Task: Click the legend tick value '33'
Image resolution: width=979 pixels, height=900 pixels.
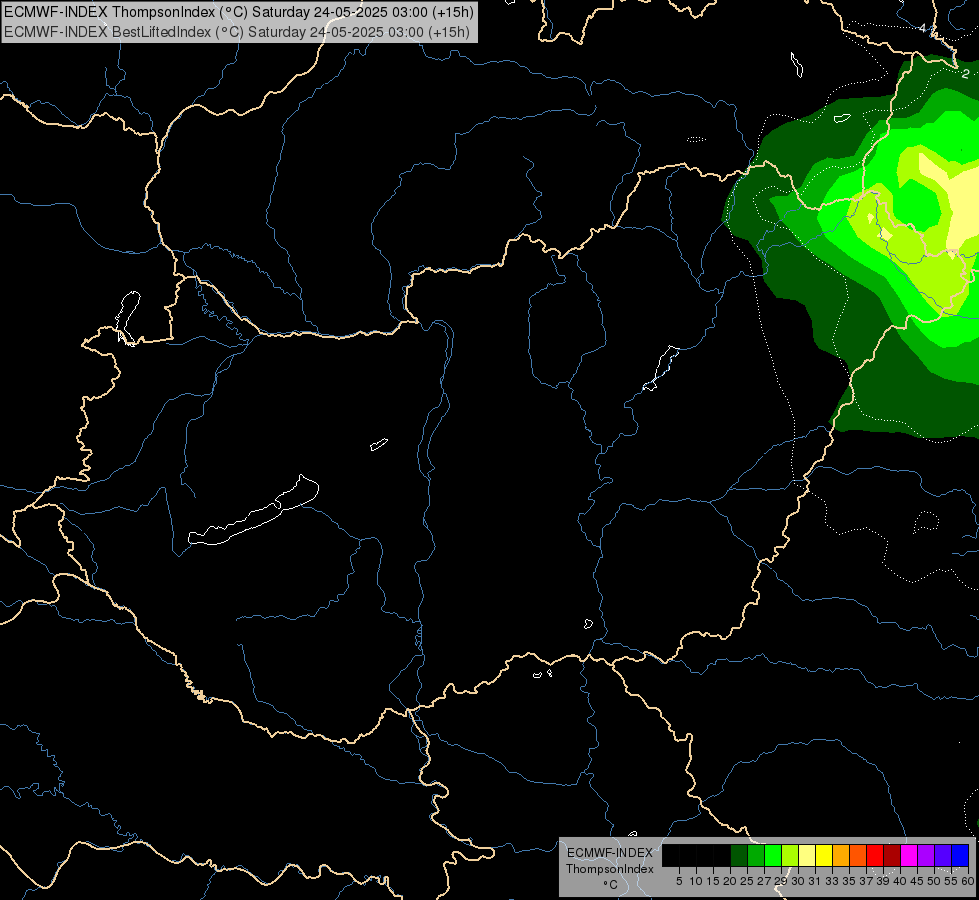Action: (832, 881)
